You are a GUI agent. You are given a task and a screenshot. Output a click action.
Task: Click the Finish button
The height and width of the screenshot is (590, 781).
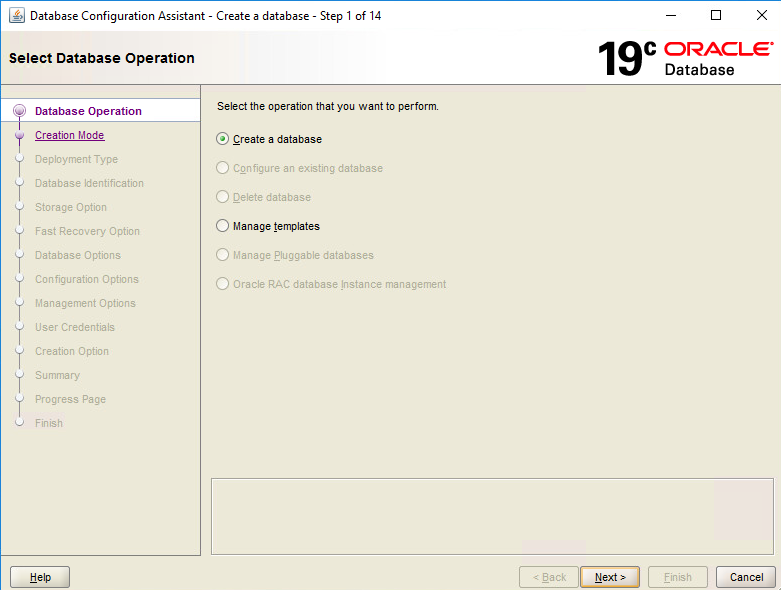(x=677, y=577)
